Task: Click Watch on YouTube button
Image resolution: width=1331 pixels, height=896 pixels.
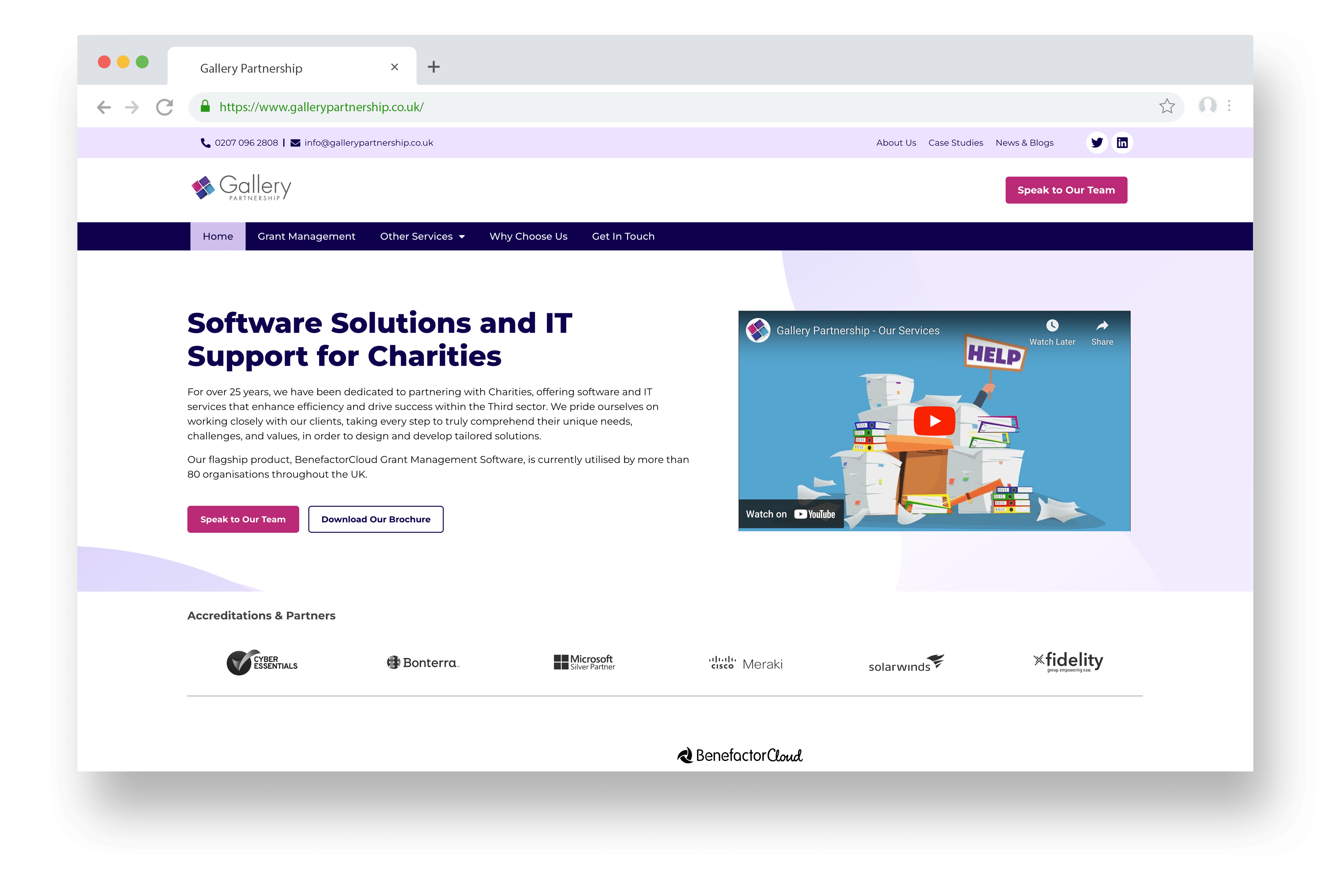Action: coord(790,514)
